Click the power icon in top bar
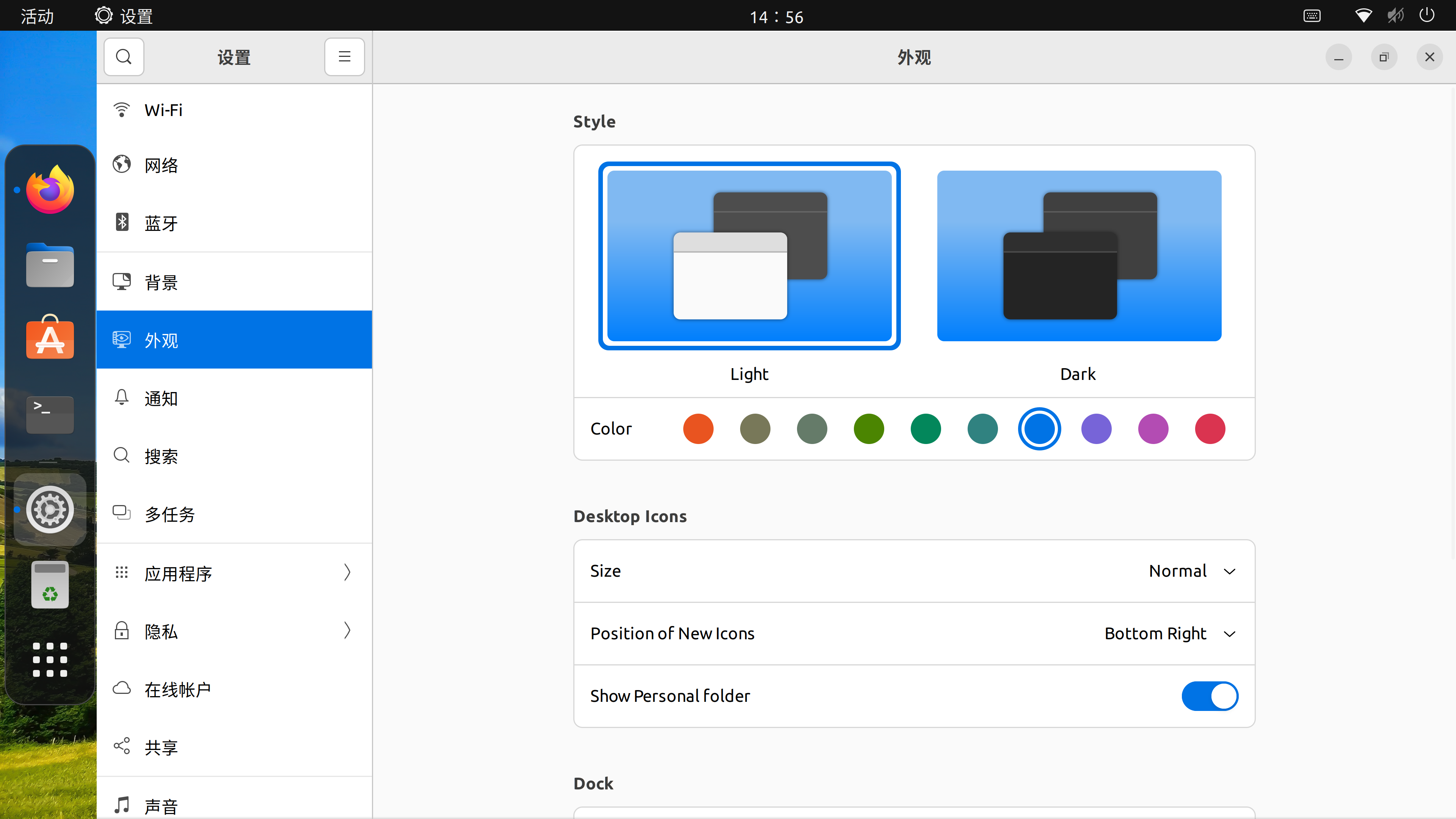 pyautogui.click(x=1427, y=15)
